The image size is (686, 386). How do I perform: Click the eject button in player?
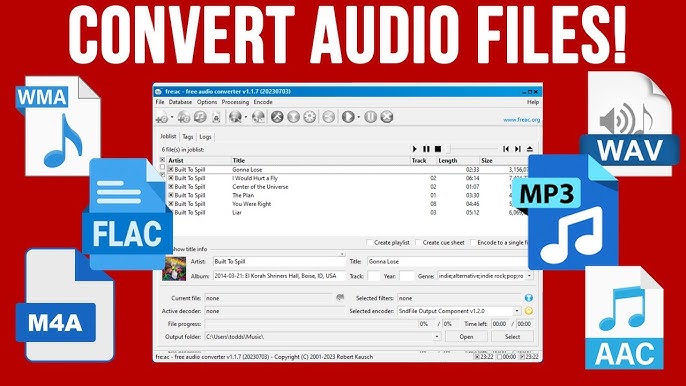[529, 149]
